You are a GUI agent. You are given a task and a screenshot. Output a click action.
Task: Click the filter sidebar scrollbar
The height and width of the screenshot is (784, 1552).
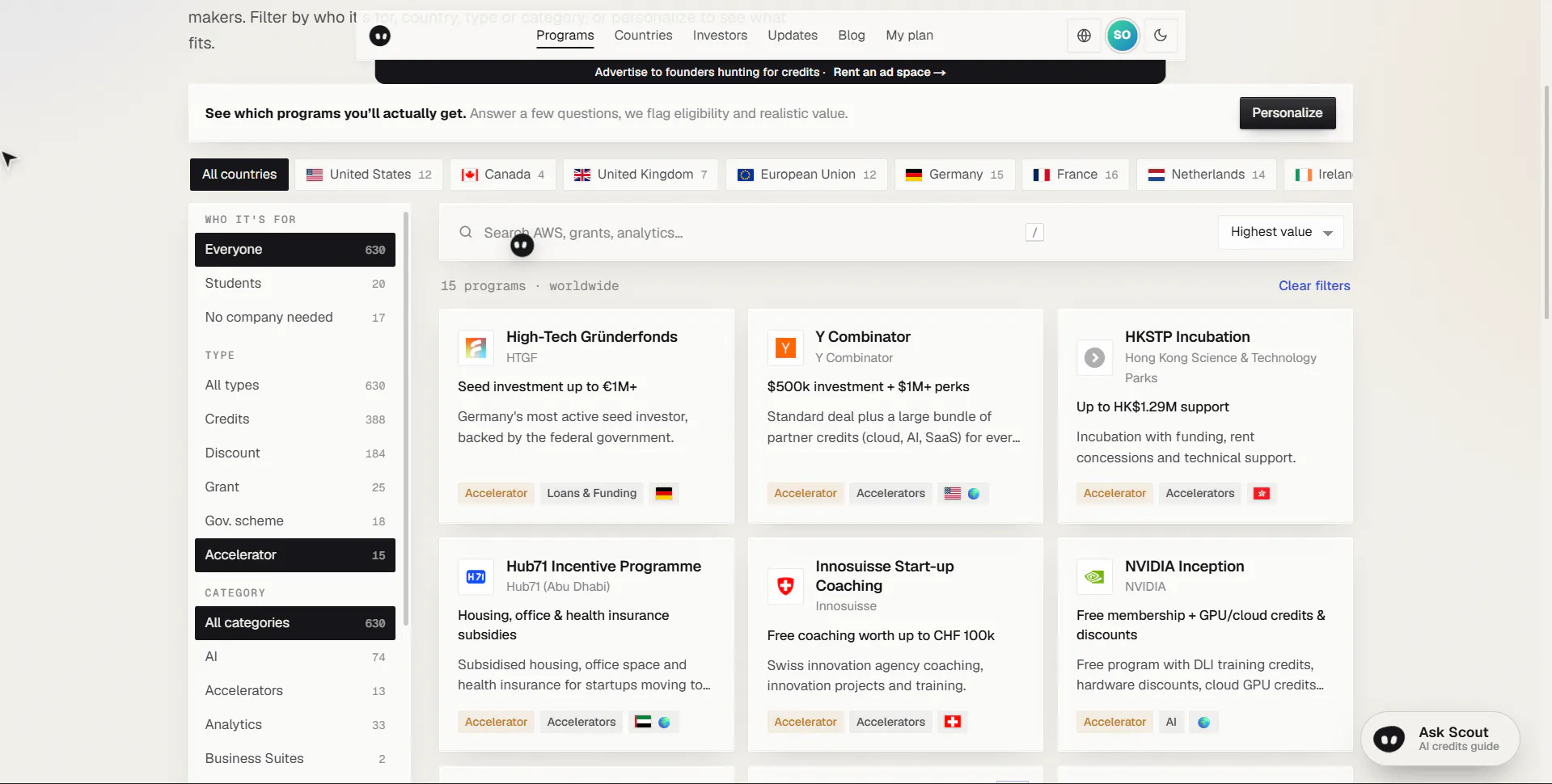[406, 419]
